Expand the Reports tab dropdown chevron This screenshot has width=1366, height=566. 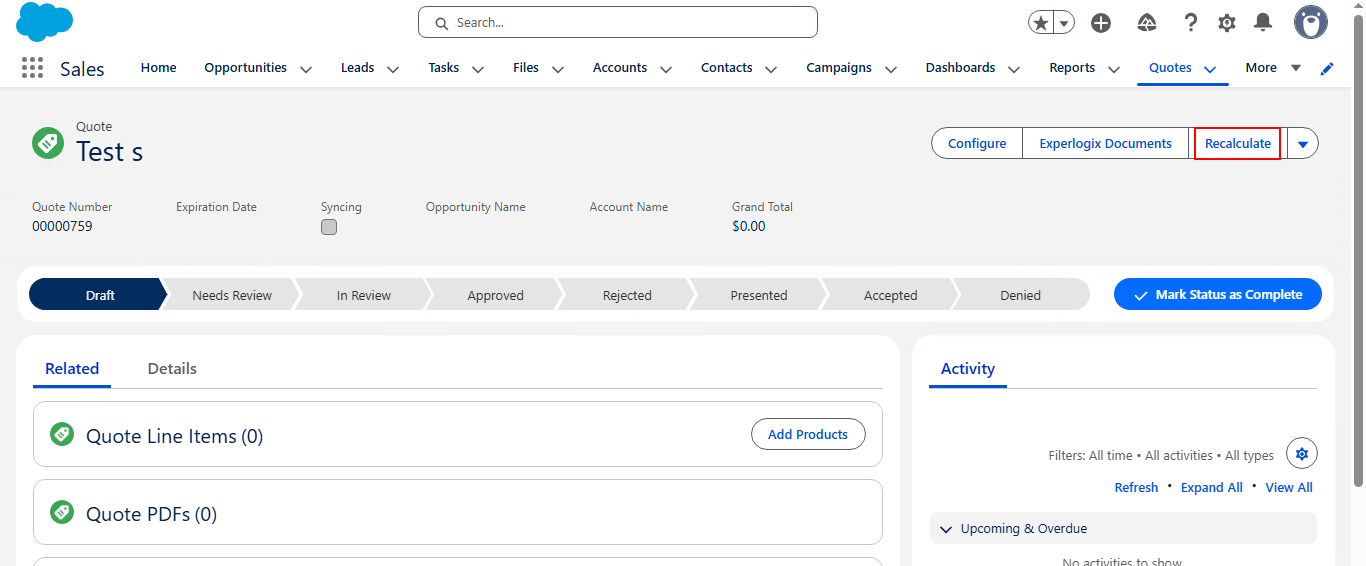1114,69
